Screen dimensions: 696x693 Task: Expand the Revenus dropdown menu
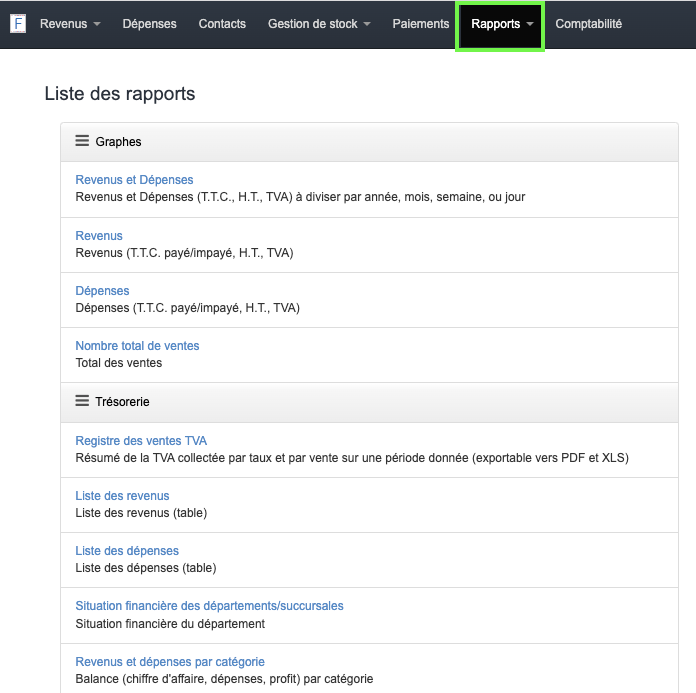pyautogui.click(x=70, y=24)
